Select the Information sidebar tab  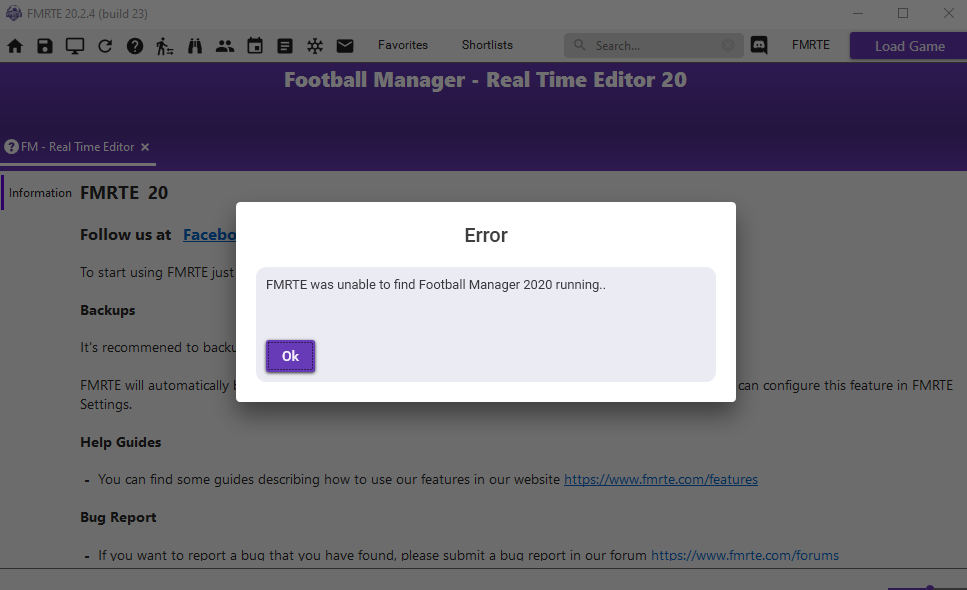40,193
